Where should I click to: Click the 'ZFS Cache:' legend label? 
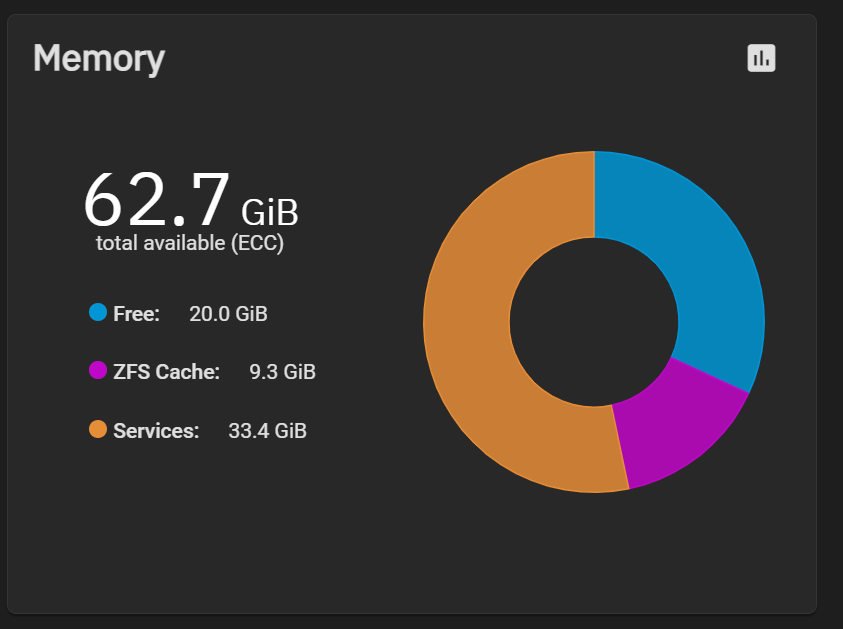(x=167, y=371)
